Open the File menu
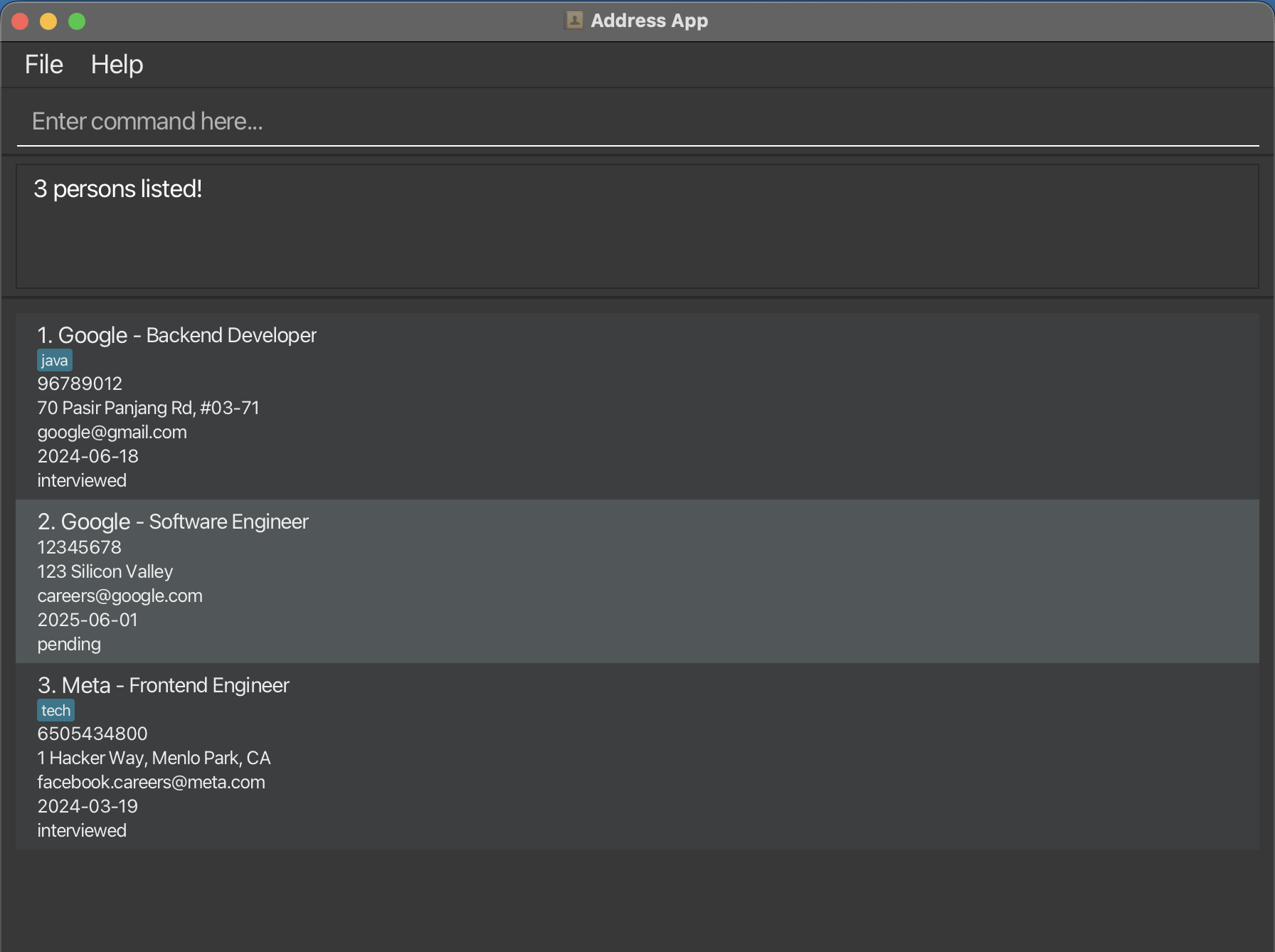Screen dimensions: 1275x952 click(x=43, y=65)
